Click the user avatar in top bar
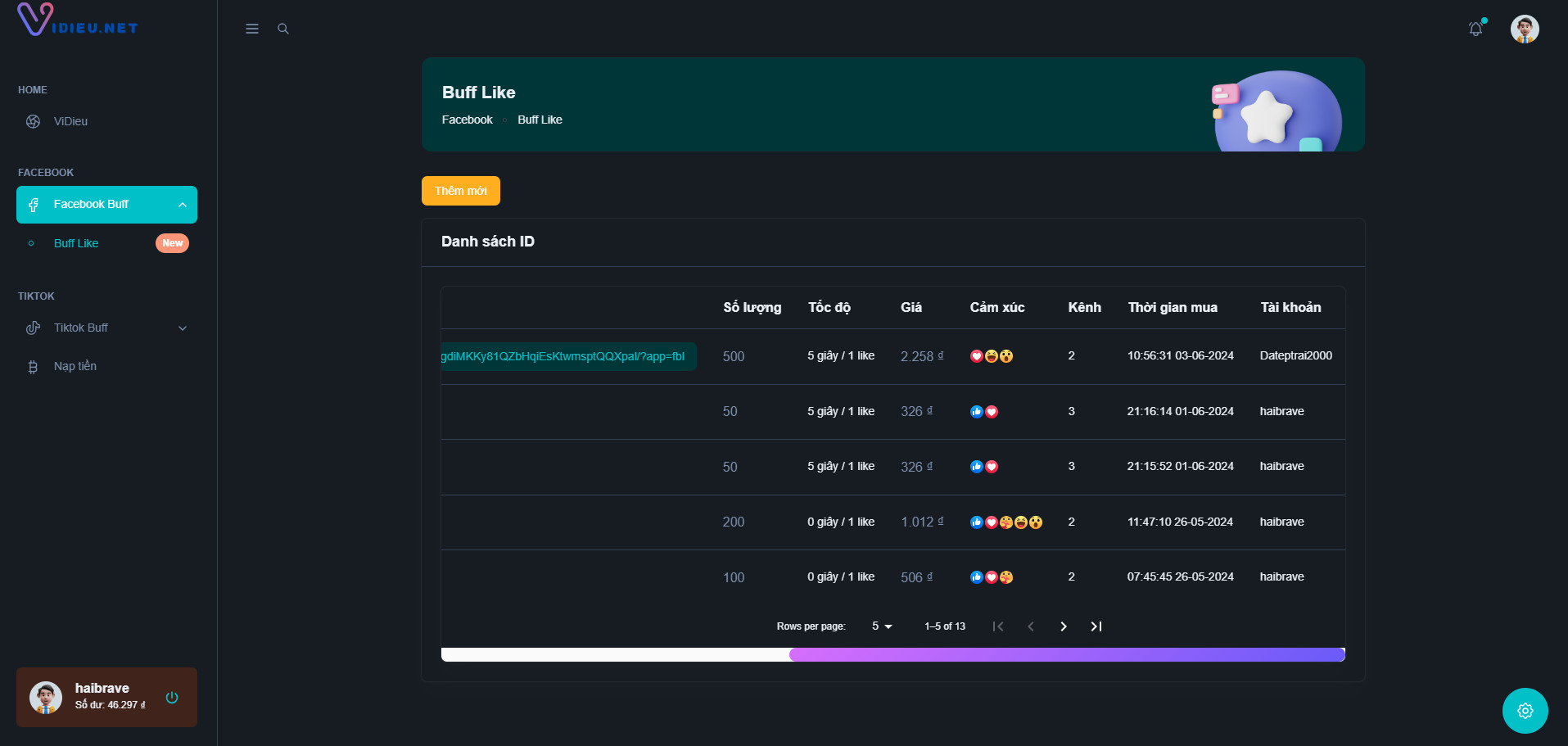Screen dimensions: 1568x746 [x=1524, y=29]
